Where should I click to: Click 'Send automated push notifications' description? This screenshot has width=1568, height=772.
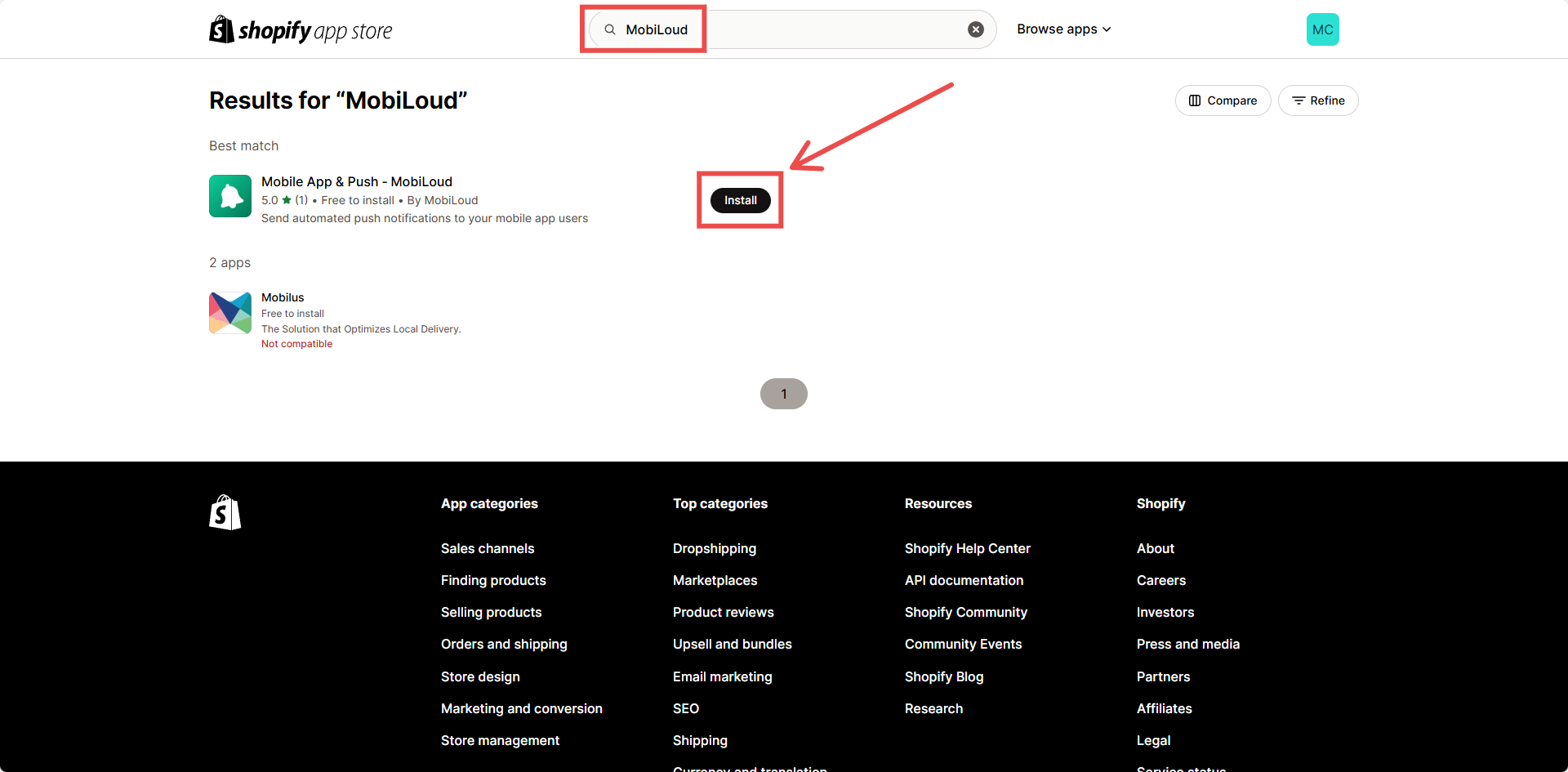[425, 218]
